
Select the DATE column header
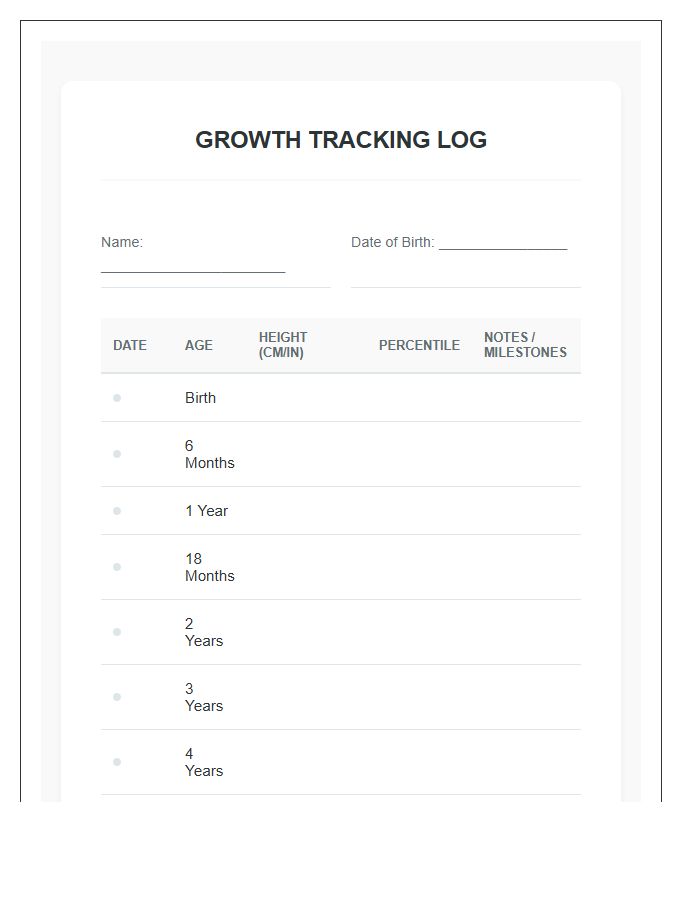(130, 345)
